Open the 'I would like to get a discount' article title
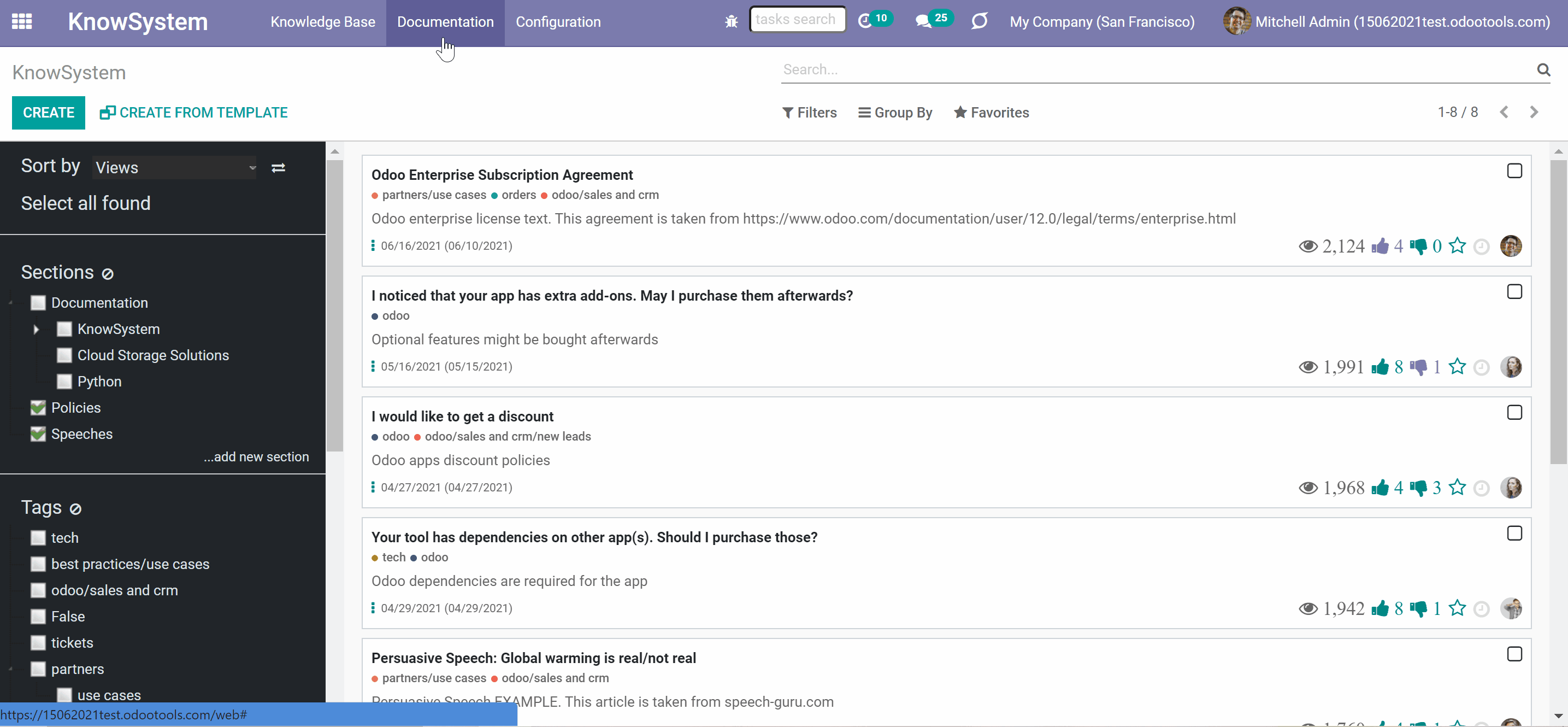 [463, 417]
